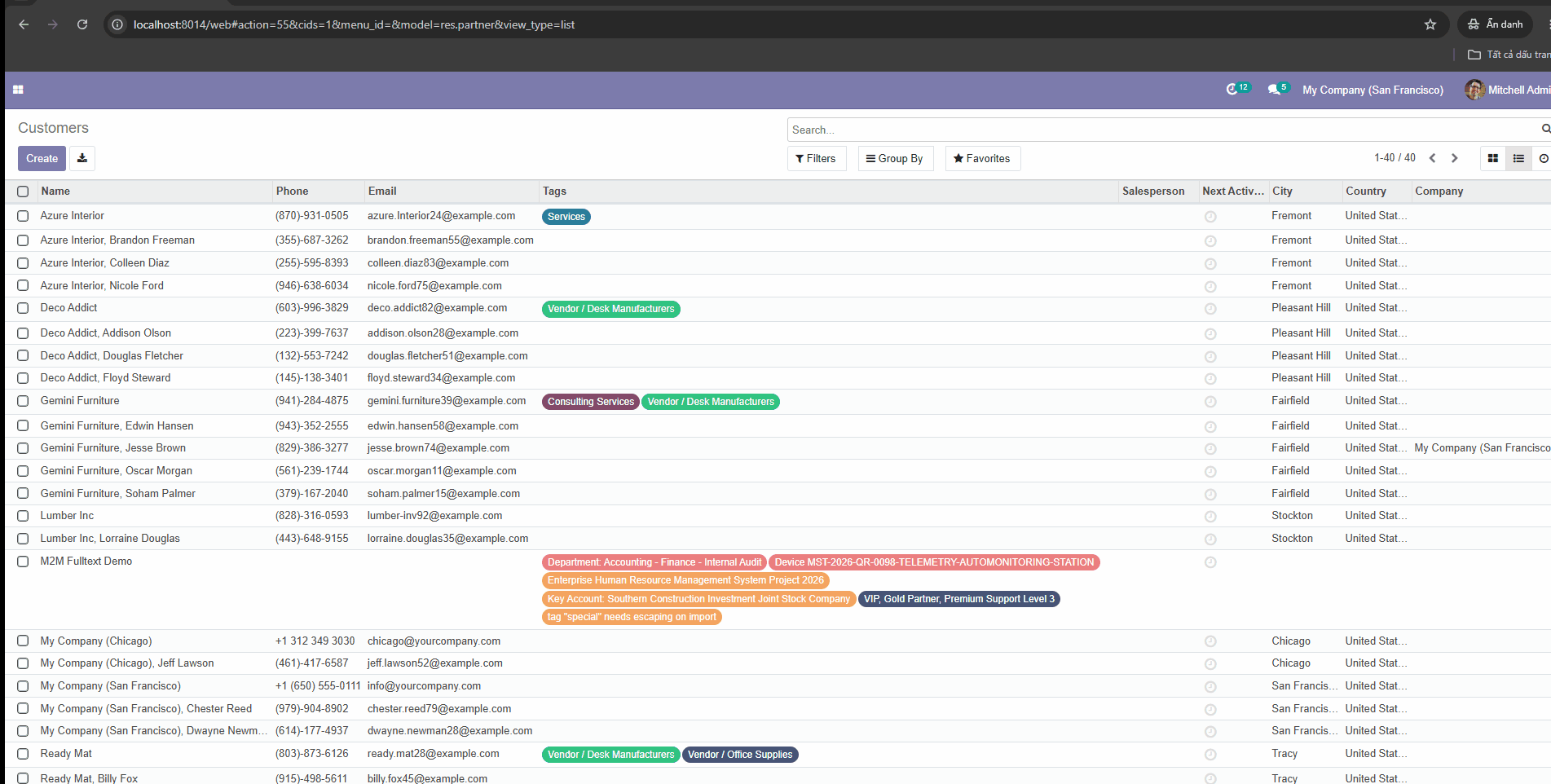
Task: Open the Favorites dropdown
Action: [x=982, y=158]
